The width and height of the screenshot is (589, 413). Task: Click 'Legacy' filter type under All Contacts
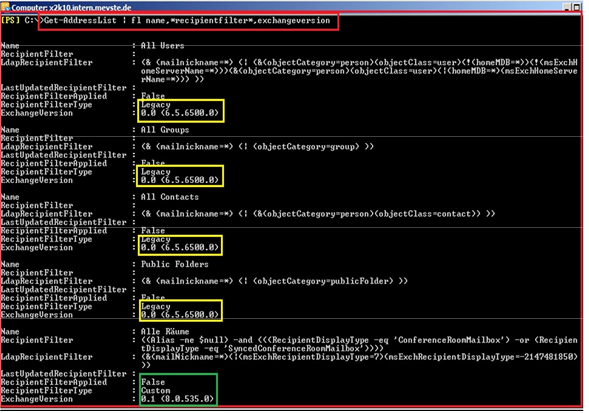click(156, 239)
